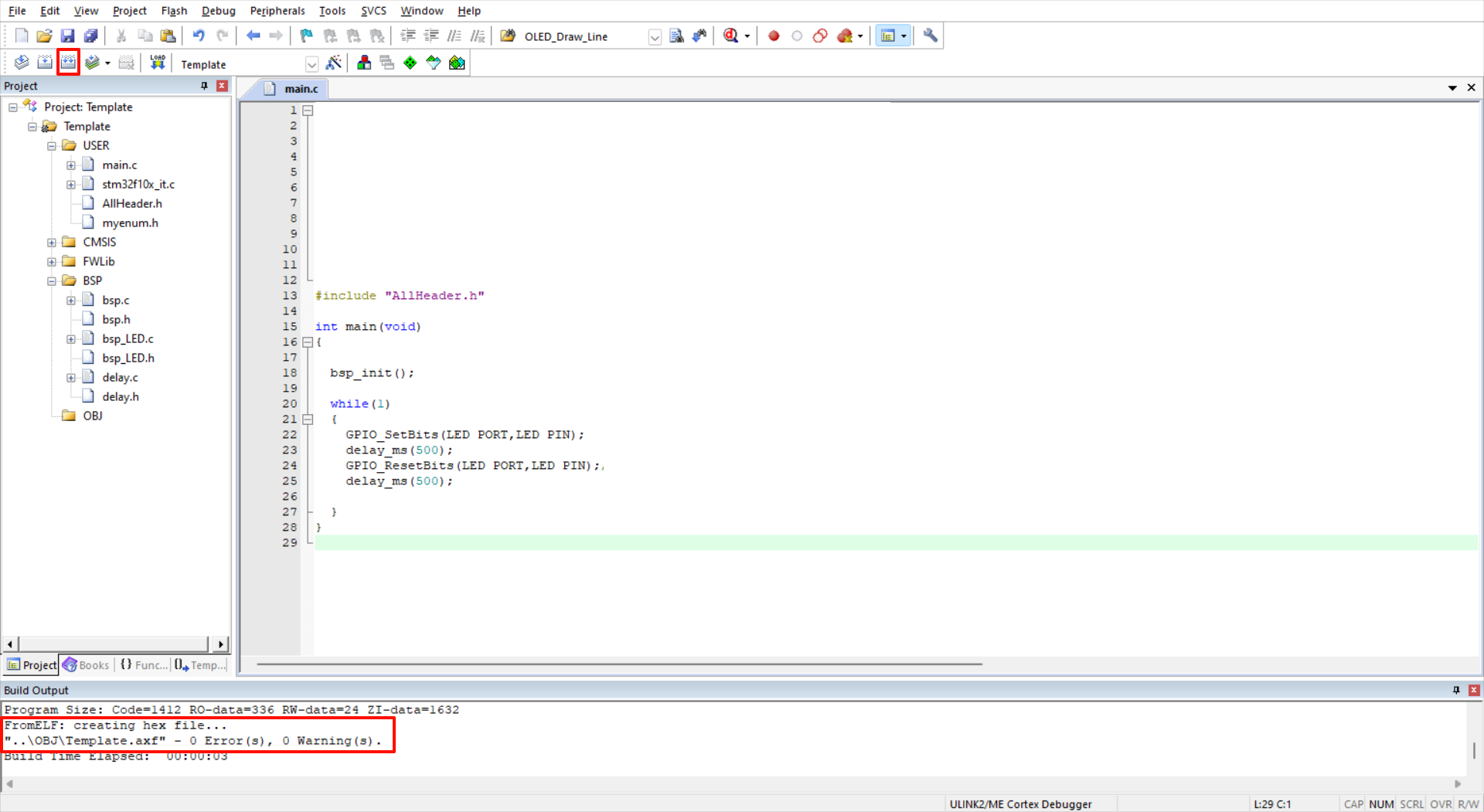Screen dimensions: 1484x812
Task: Disable all breakpoints with the double-circle icon
Action: [820, 36]
